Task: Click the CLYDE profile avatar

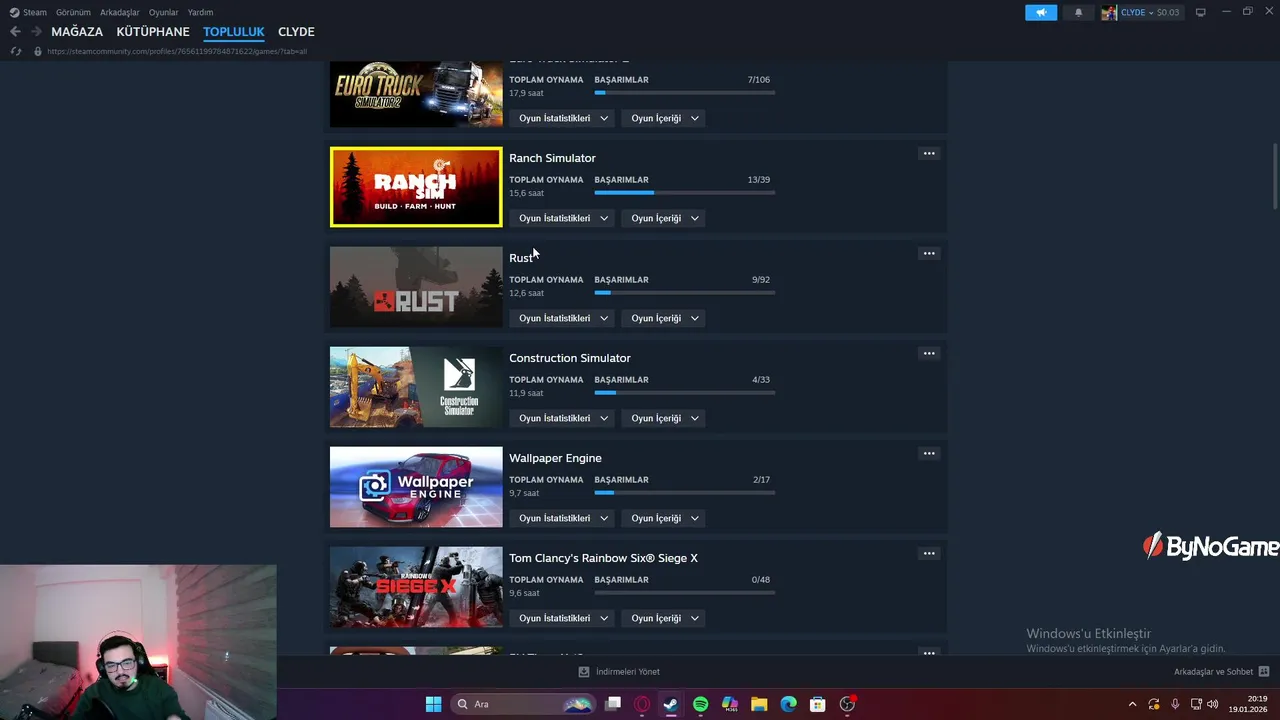Action: click(x=1109, y=12)
